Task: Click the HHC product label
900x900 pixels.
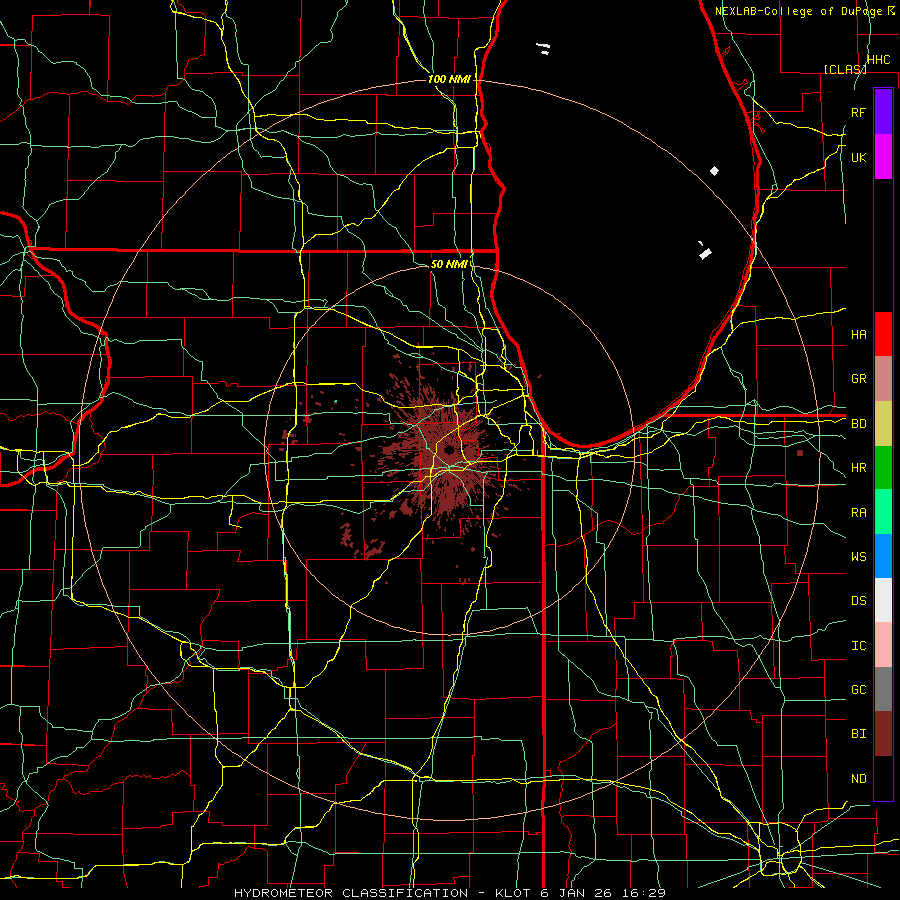Action: 879,60
